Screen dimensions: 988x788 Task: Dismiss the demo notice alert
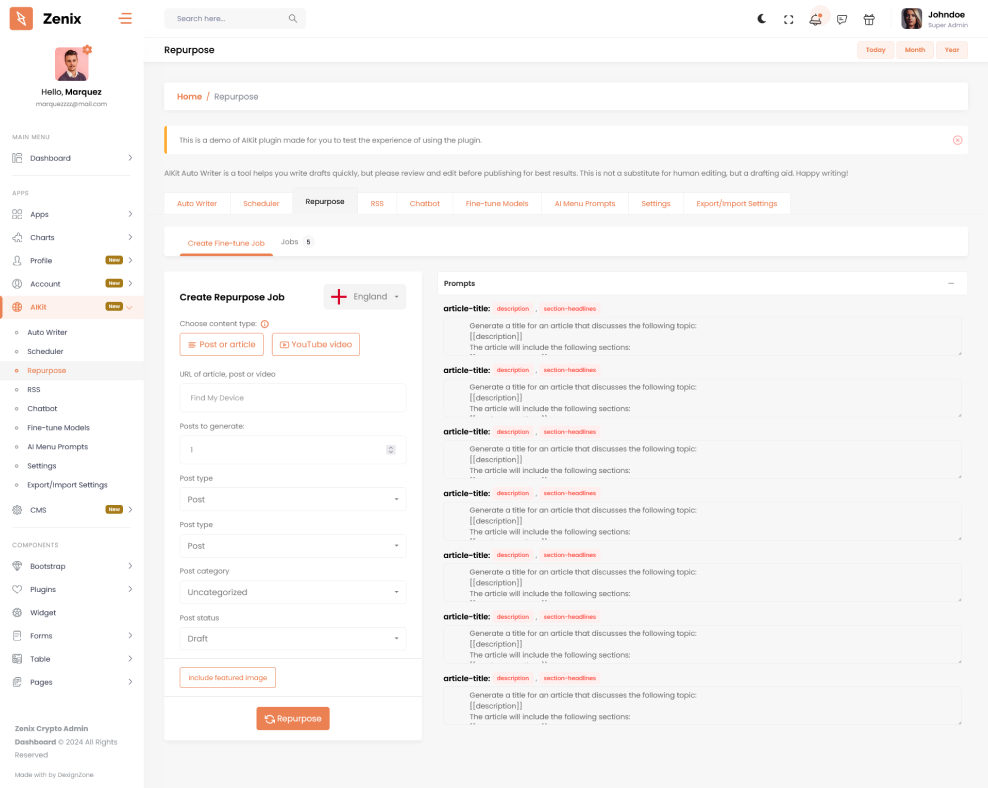point(957,140)
